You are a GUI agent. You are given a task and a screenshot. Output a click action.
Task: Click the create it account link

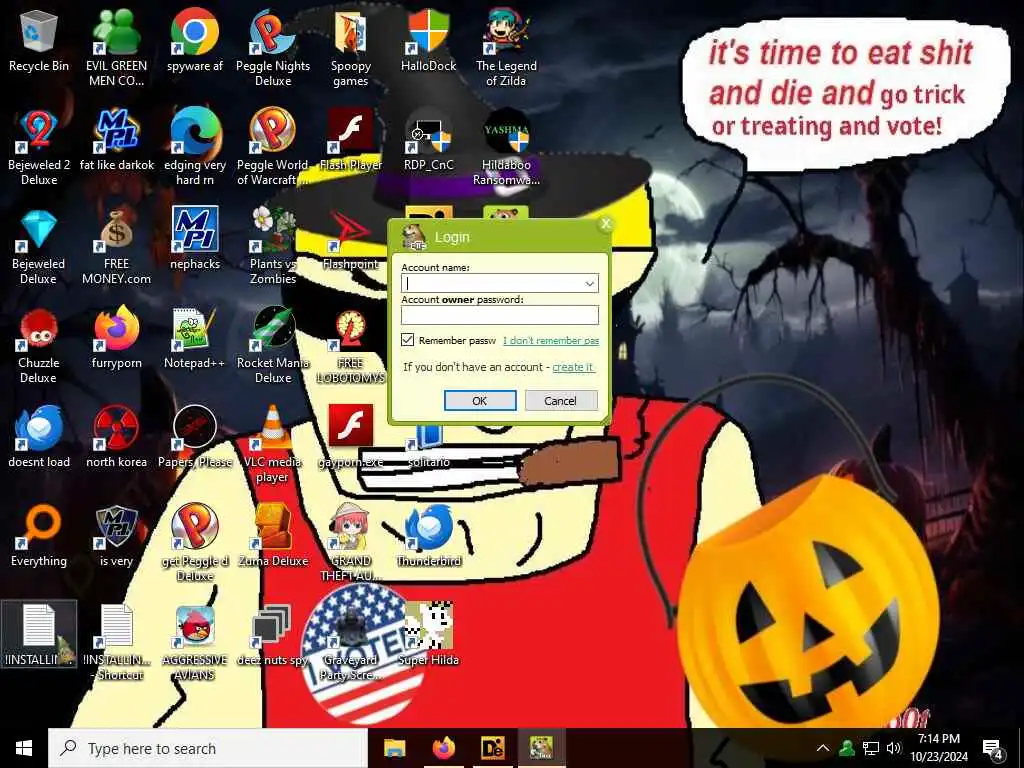click(x=573, y=367)
